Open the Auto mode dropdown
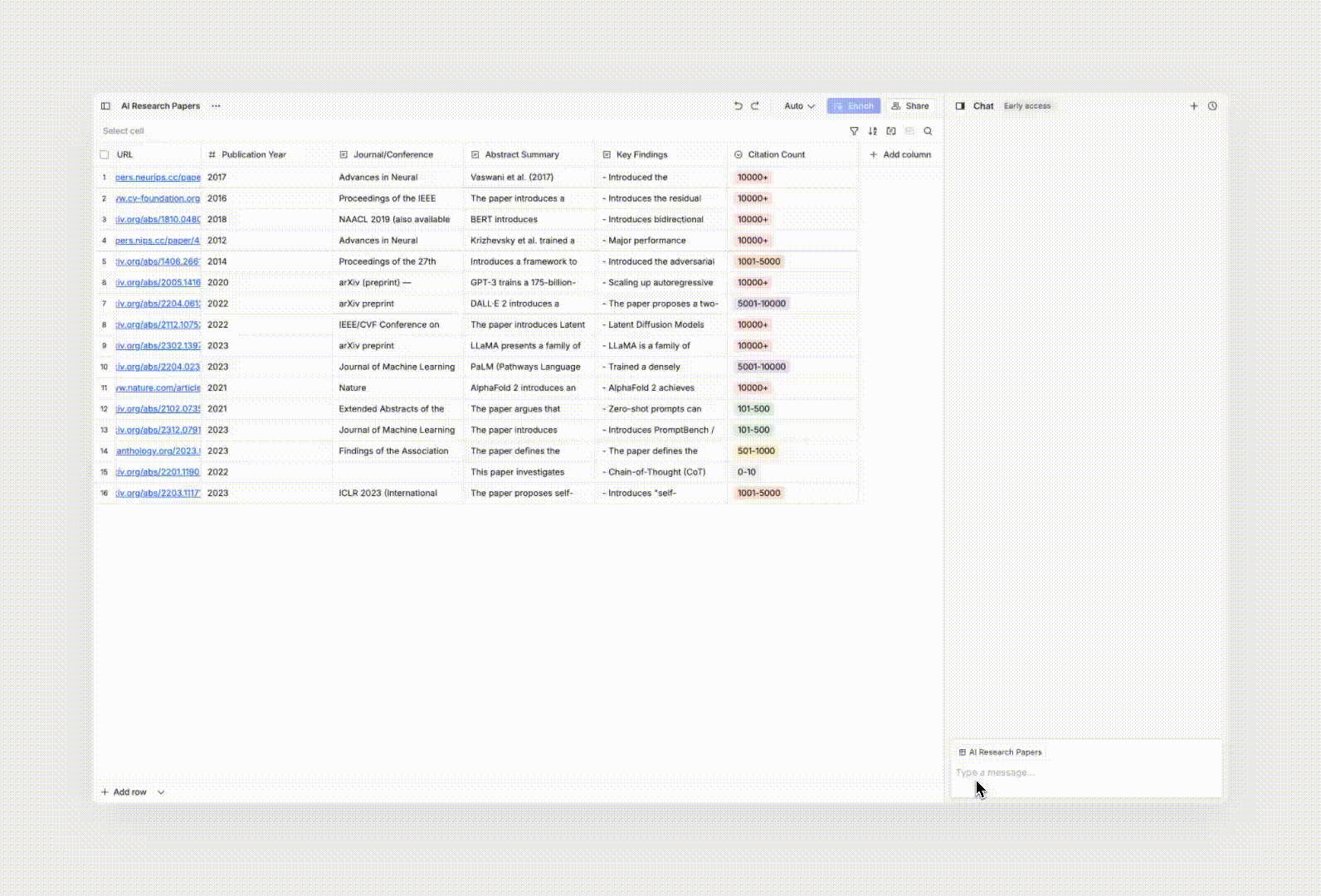 pyautogui.click(x=799, y=106)
